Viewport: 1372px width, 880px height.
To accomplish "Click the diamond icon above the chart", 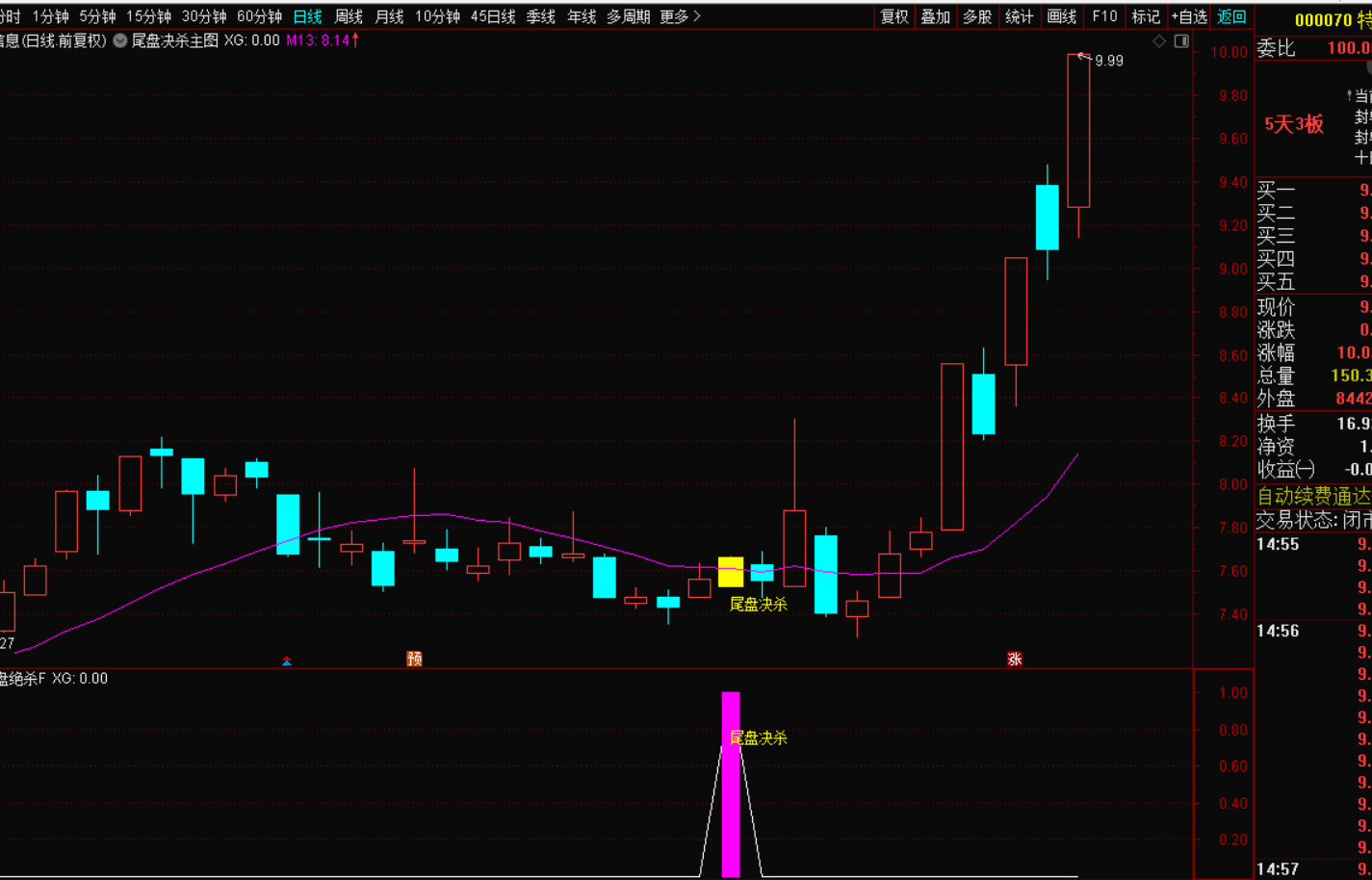I will [1159, 40].
